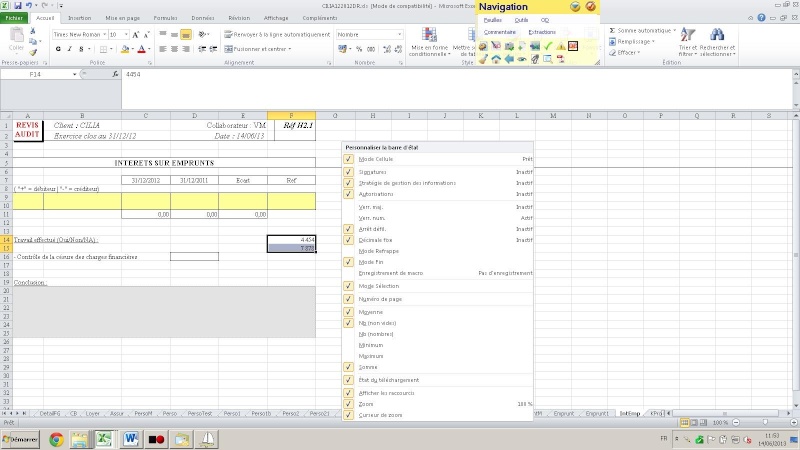Expand Fusionner et centrer dropdown arrow

[290, 49]
